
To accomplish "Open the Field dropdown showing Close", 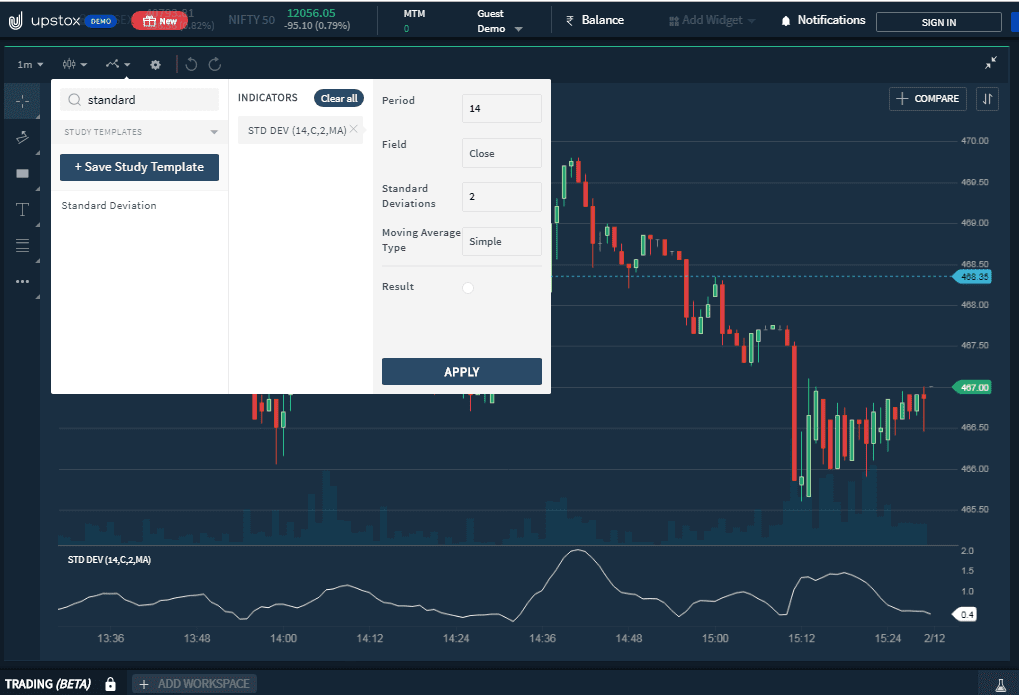I will pyautogui.click(x=501, y=153).
